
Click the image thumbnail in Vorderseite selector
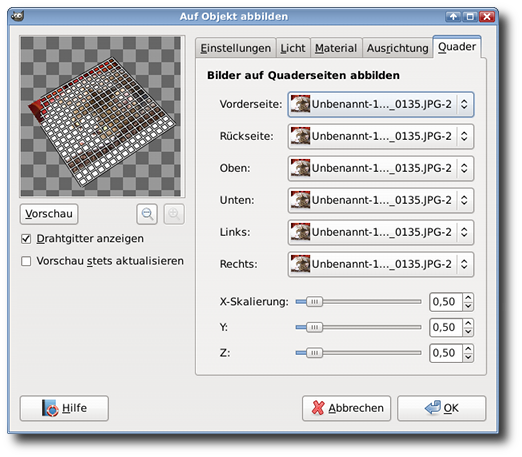point(300,104)
